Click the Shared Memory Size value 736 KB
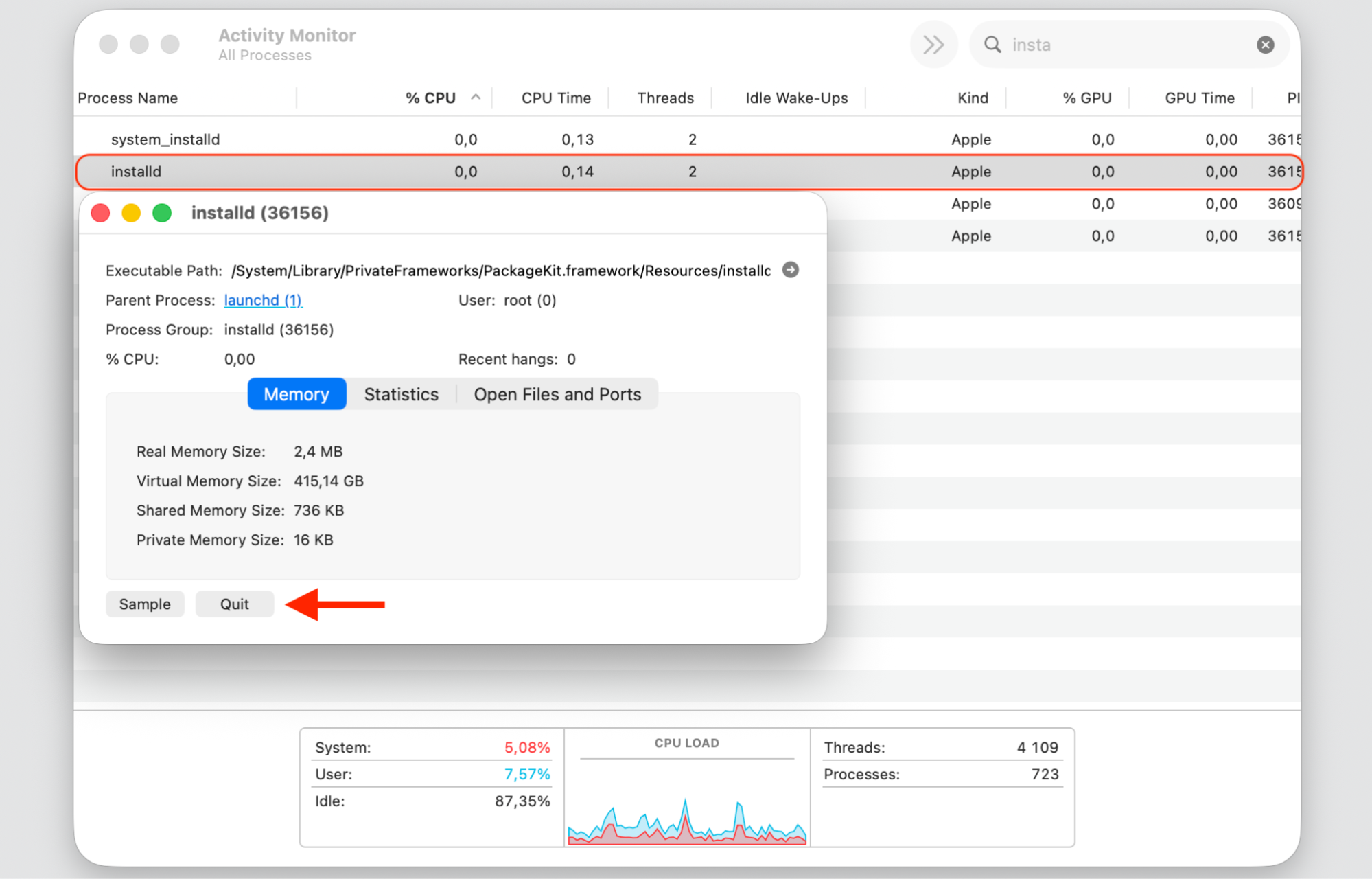The image size is (1372, 879). 319,510
